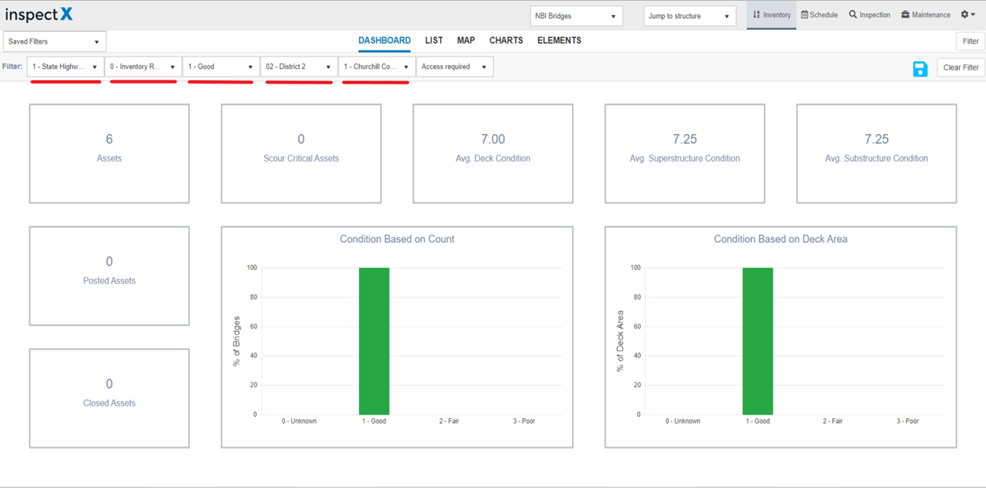The width and height of the screenshot is (986, 488).
Task: Click the Avg. Deck Condition card
Action: point(493,153)
